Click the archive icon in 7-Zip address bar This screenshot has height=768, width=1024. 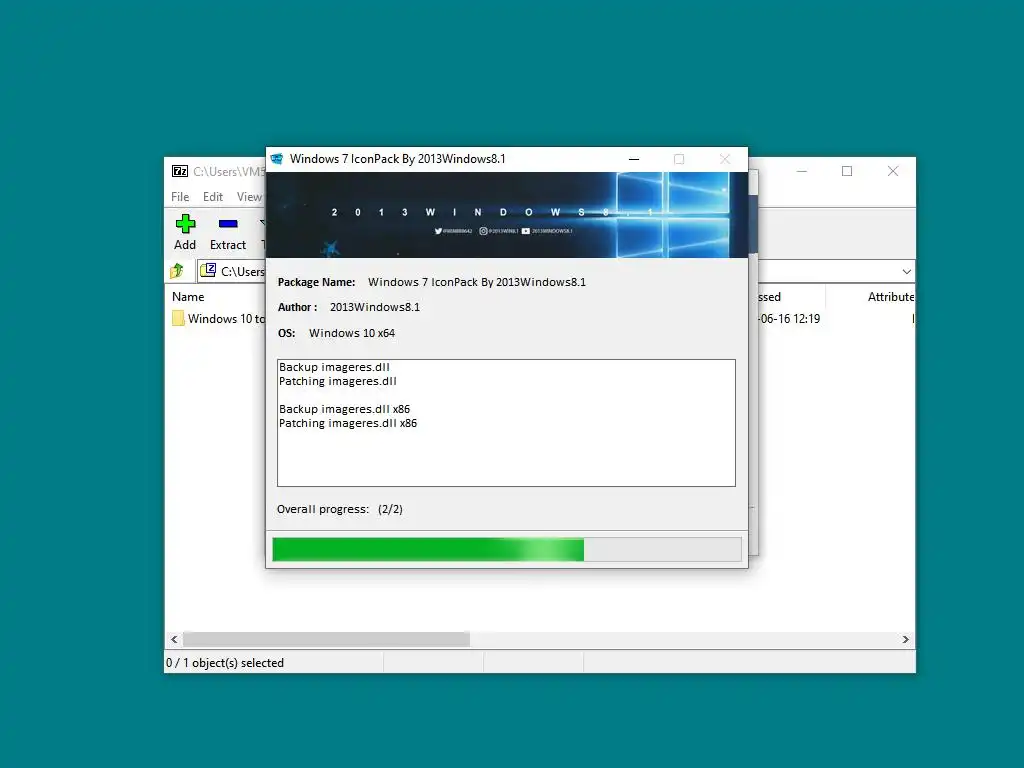pos(208,270)
